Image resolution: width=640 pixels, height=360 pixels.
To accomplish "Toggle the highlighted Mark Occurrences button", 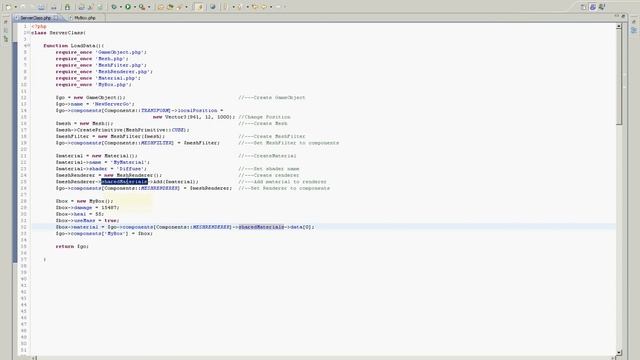I will (199, 7).
